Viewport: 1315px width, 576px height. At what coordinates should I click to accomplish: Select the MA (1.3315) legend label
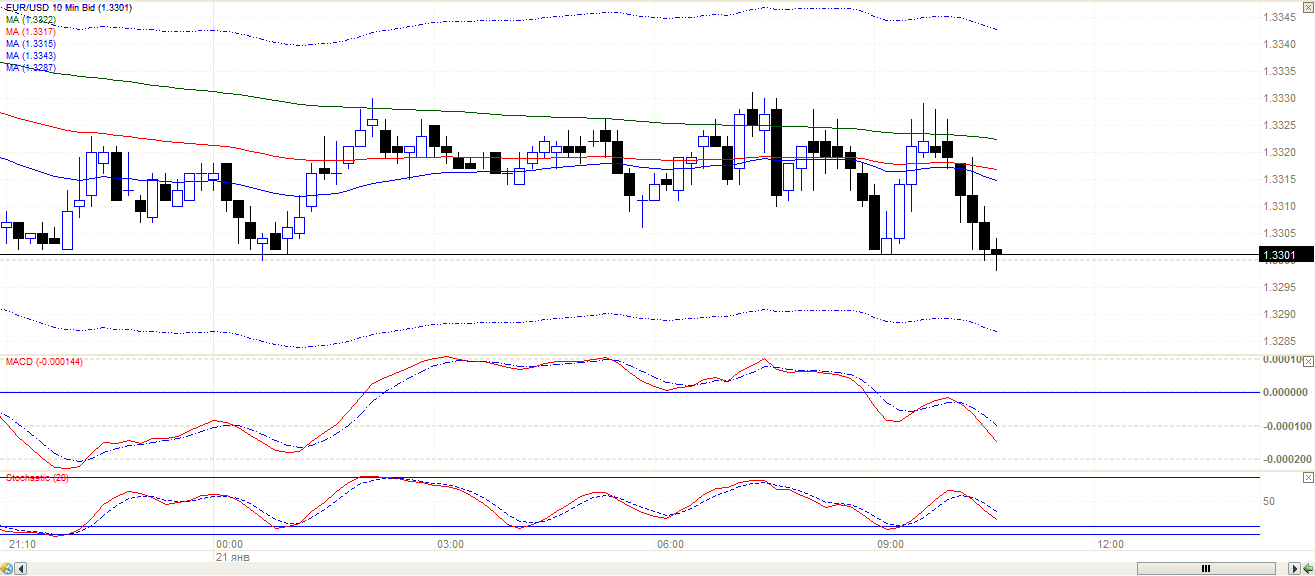[x=30, y=44]
